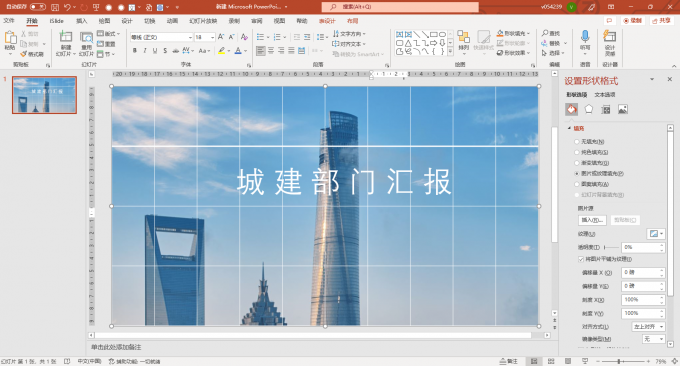680x366 pixels.
Task: Toggle Underline formatting
Action: tap(155, 51)
